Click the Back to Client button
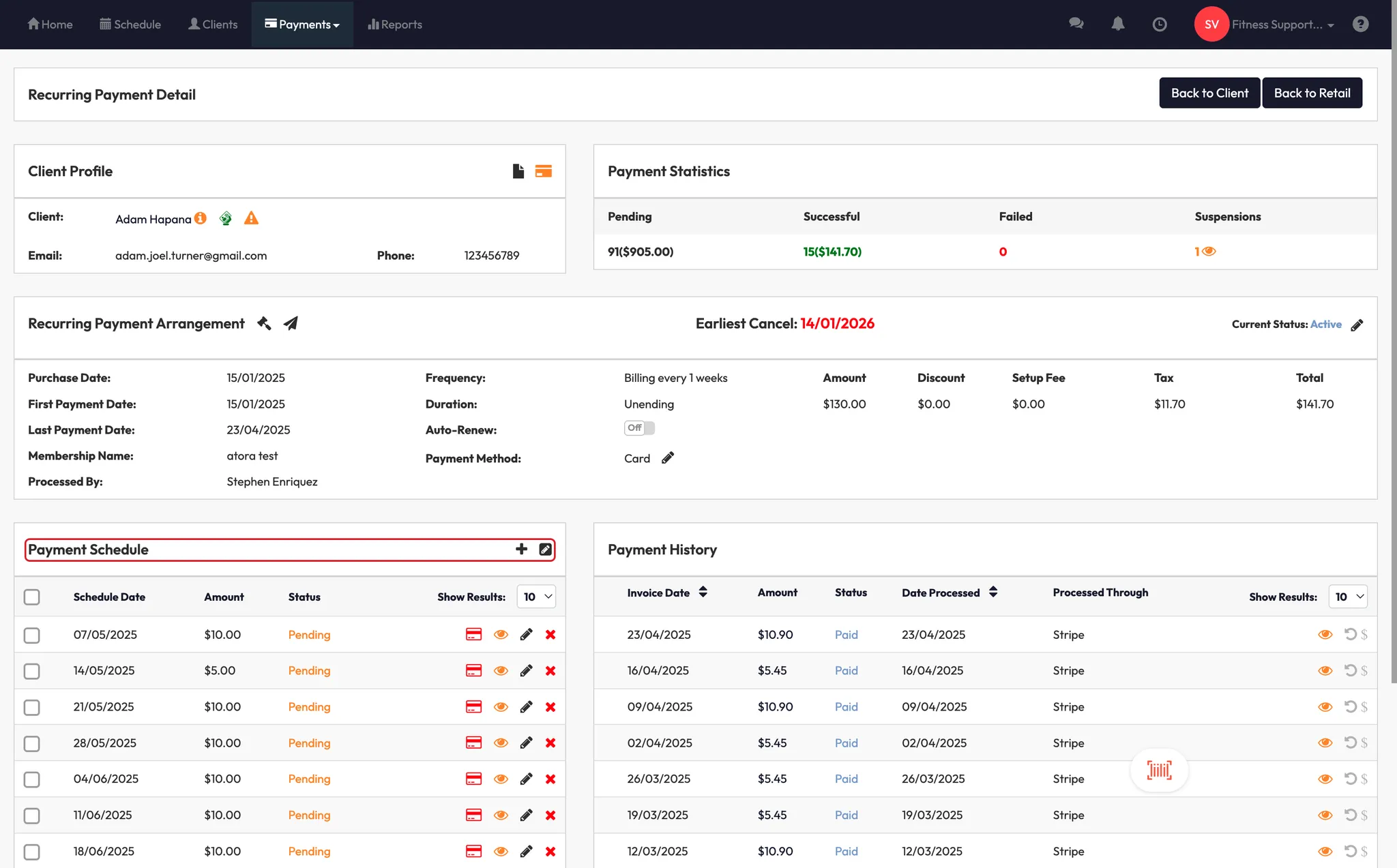The width and height of the screenshot is (1397, 868). tap(1209, 93)
